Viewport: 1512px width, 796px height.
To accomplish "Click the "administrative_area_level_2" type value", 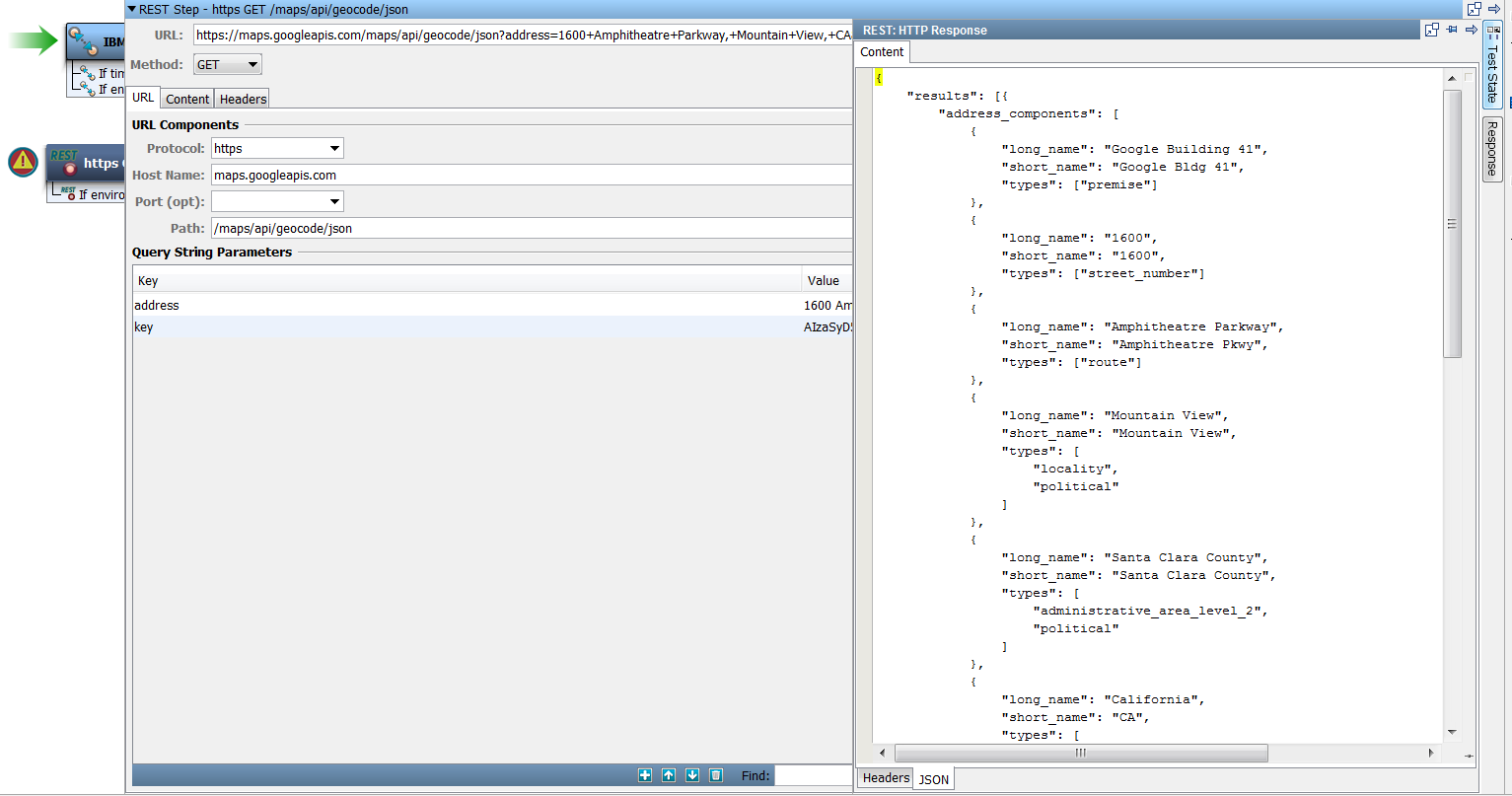I will tap(1147, 611).
